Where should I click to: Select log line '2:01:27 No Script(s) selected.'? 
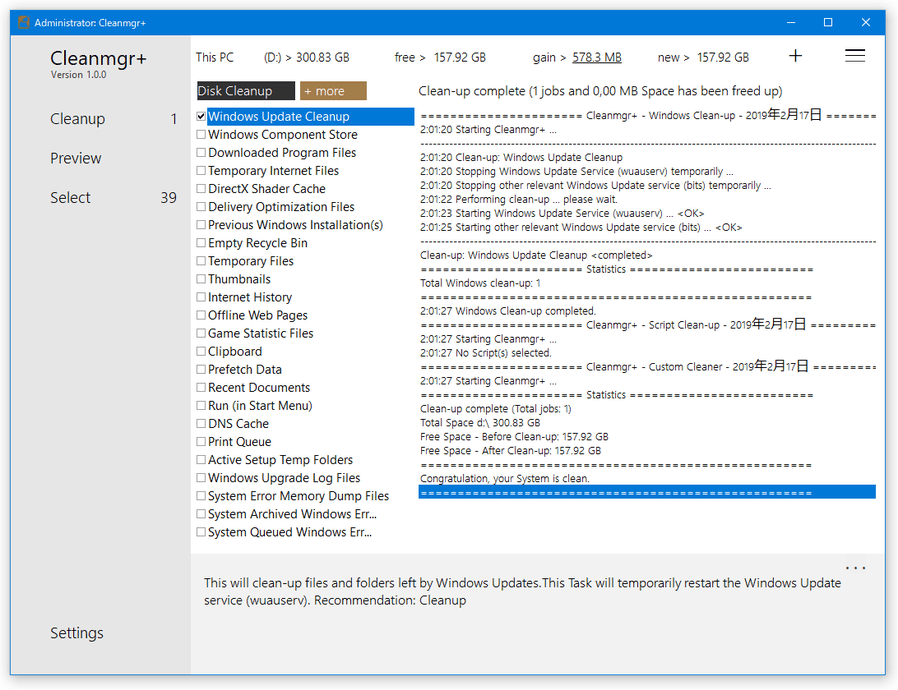coord(486,353)
